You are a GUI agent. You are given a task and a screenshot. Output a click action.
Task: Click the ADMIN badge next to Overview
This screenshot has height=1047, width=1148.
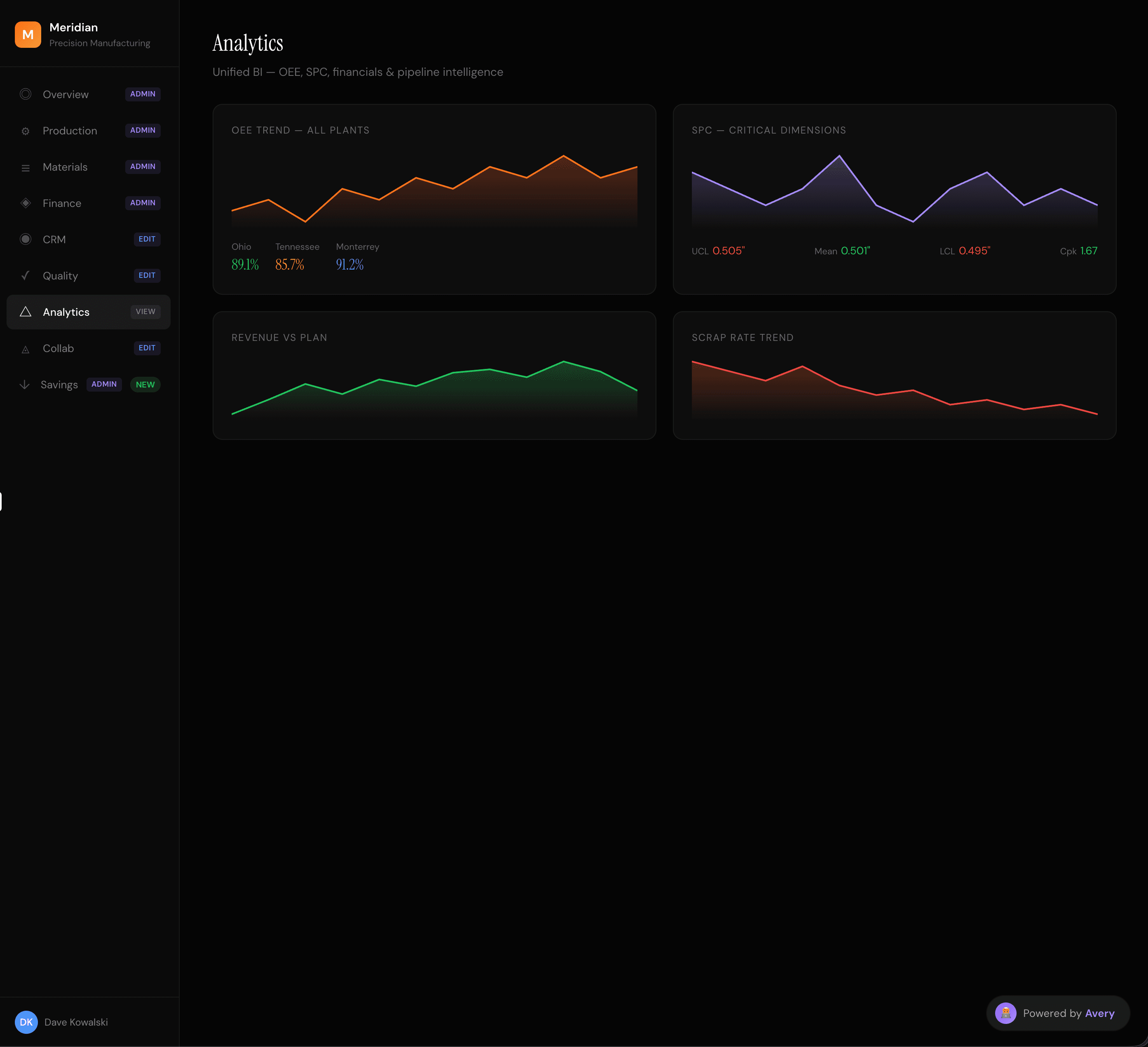tap(142, 94)
